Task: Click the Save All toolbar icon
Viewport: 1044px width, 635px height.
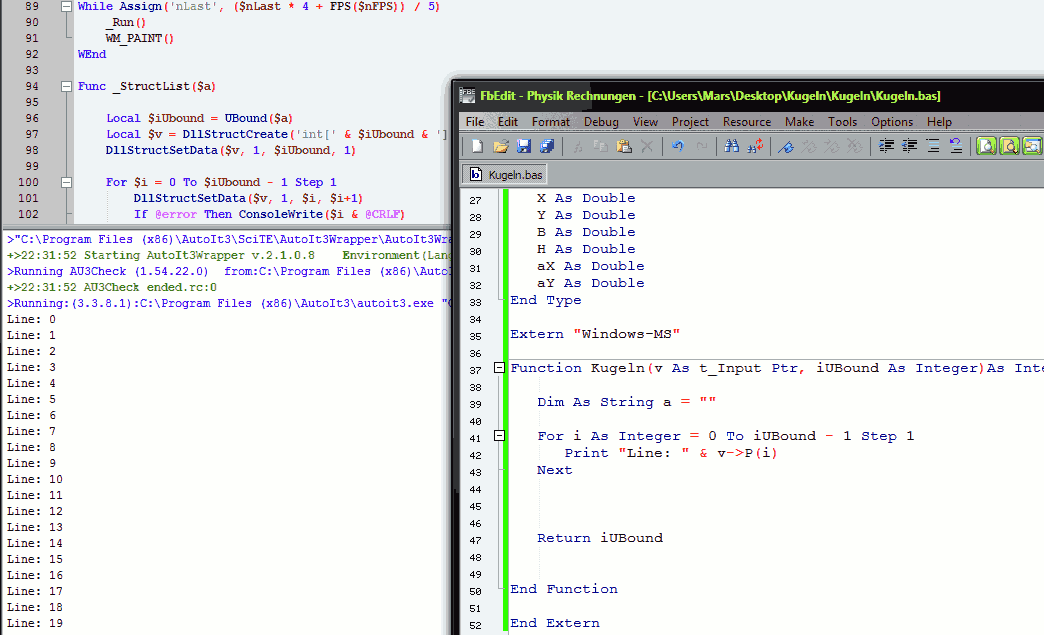Action: point(546,147)
